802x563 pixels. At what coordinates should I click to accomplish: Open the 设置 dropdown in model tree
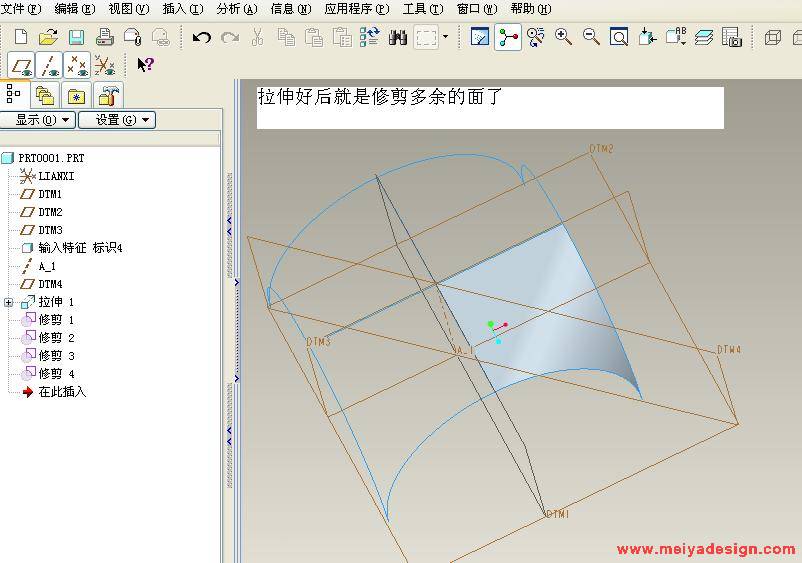[116, 120]
